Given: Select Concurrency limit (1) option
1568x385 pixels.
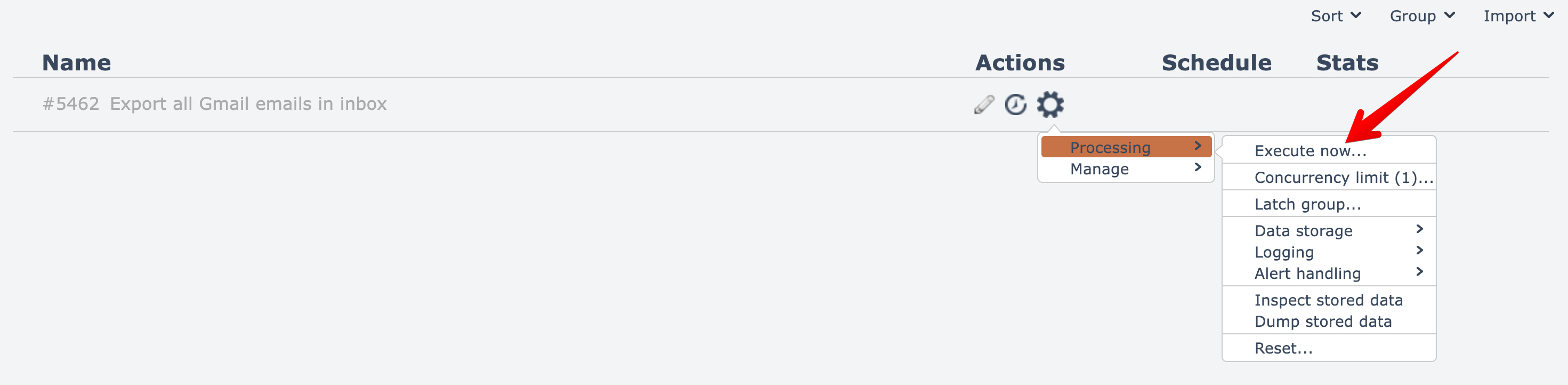Looking at the screenshot, I should click(1343, 177).
